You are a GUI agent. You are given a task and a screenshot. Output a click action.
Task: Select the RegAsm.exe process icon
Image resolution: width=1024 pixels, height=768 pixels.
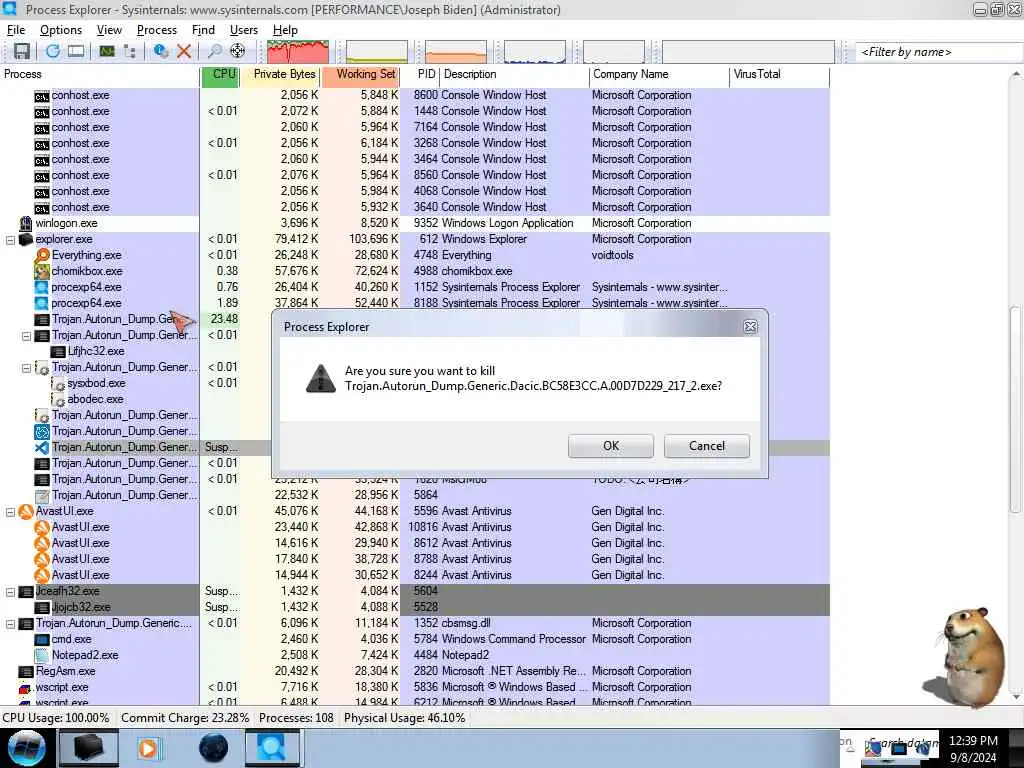tap(26, 671)
